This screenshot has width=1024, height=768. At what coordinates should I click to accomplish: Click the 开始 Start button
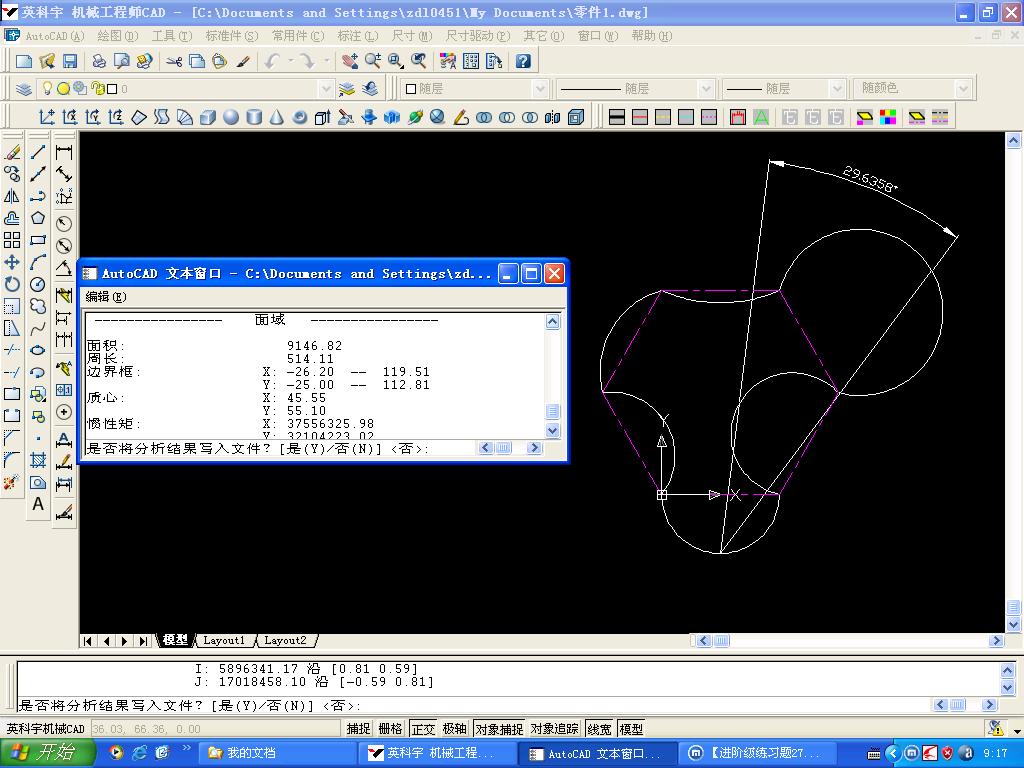[47, 752]
